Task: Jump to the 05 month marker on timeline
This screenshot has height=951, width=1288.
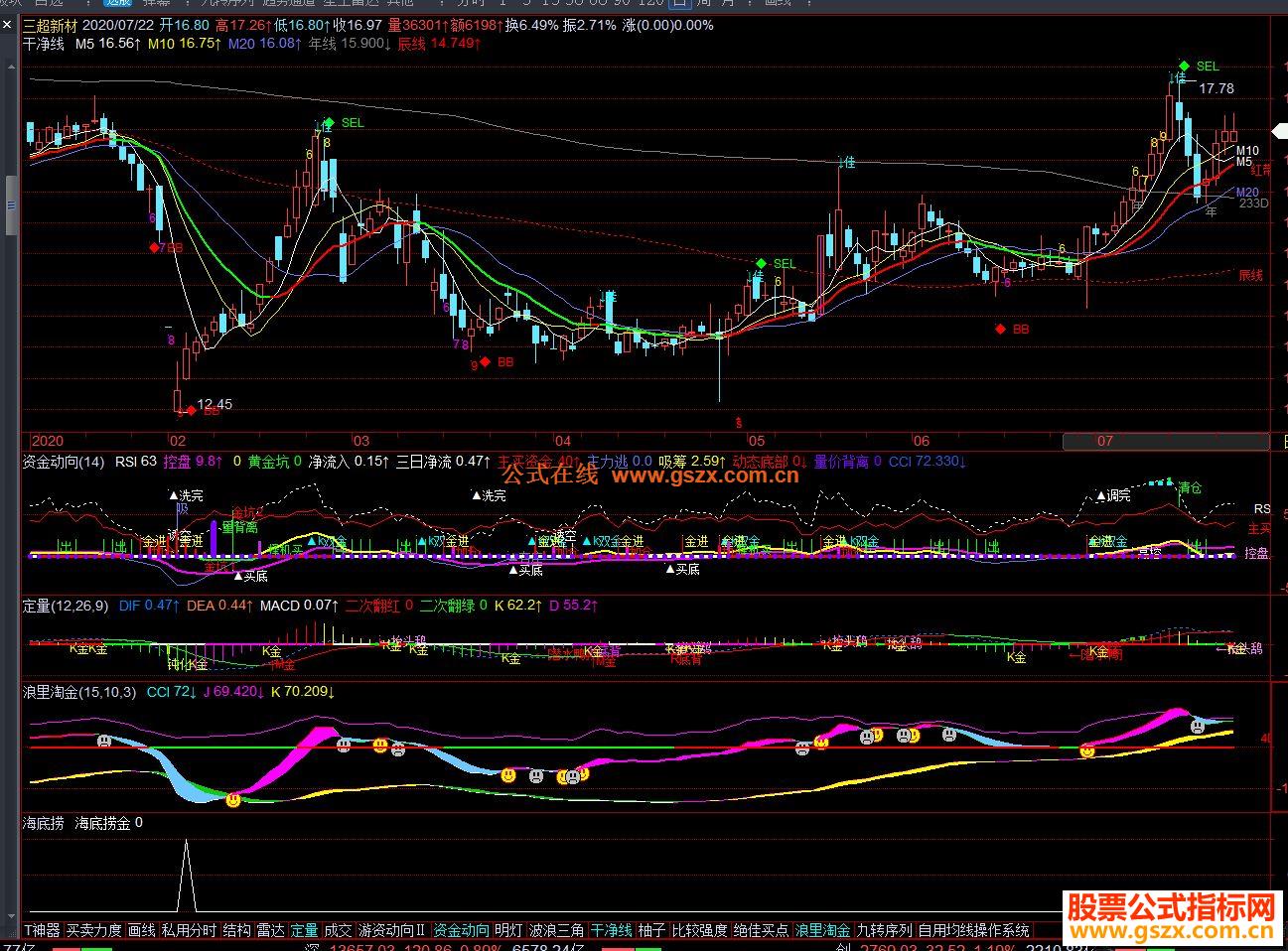Action: [x=757, y=441]
